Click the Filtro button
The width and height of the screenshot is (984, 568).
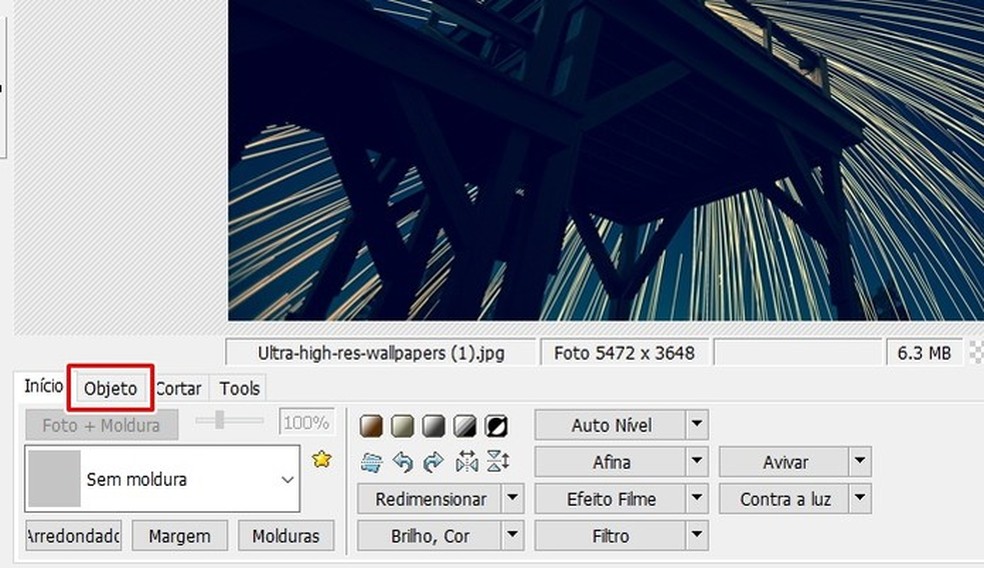[611, 536]
